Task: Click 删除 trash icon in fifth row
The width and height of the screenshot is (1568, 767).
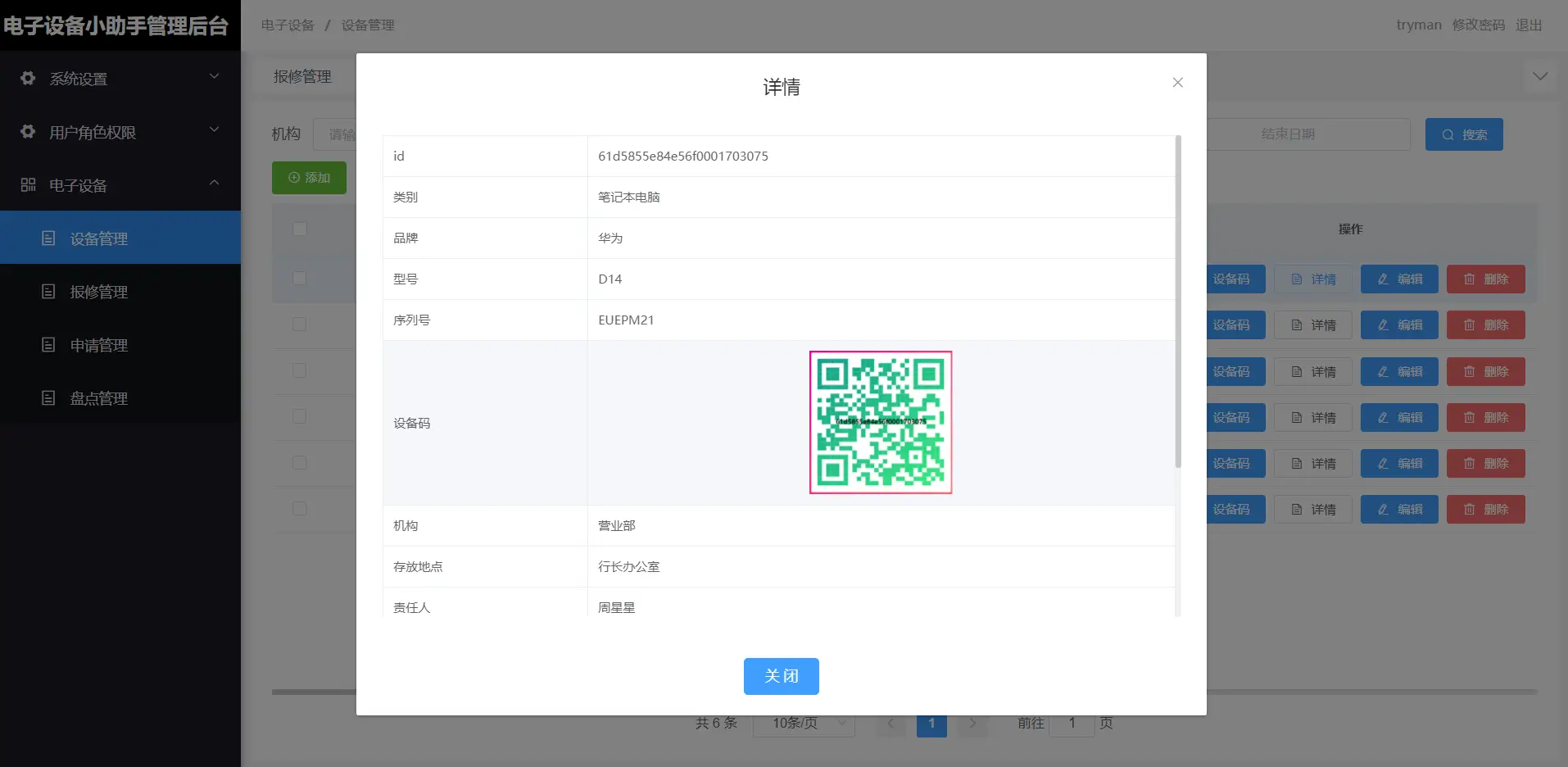Action: tap(1469, 463)
